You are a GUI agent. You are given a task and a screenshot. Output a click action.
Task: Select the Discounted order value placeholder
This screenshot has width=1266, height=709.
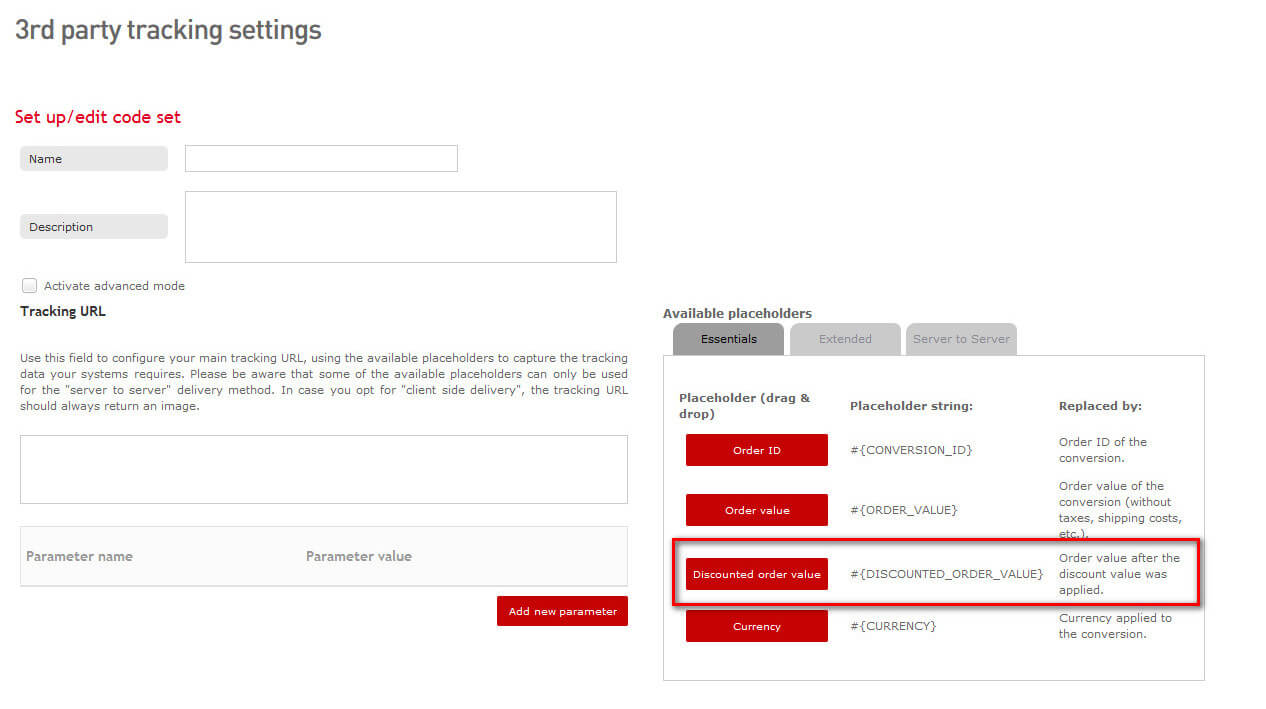point(757,574)
